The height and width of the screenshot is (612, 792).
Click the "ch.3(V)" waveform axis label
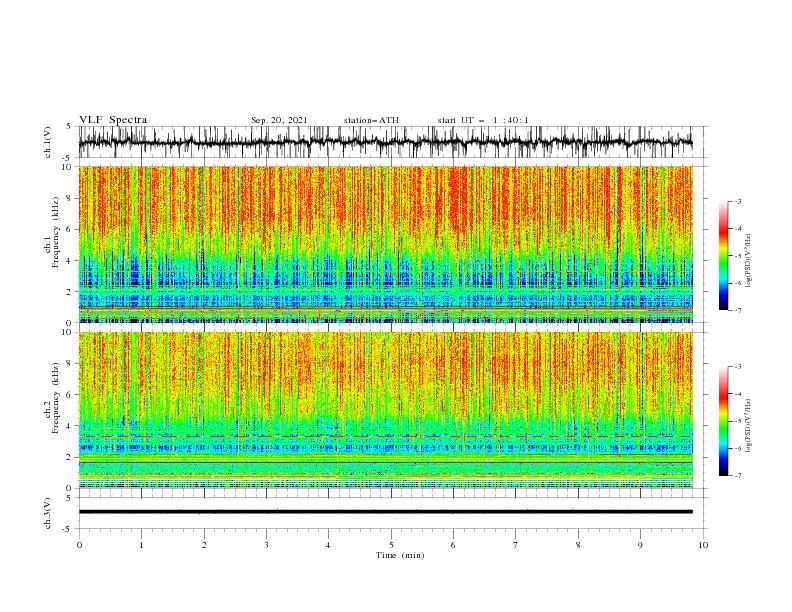point(48,513)
